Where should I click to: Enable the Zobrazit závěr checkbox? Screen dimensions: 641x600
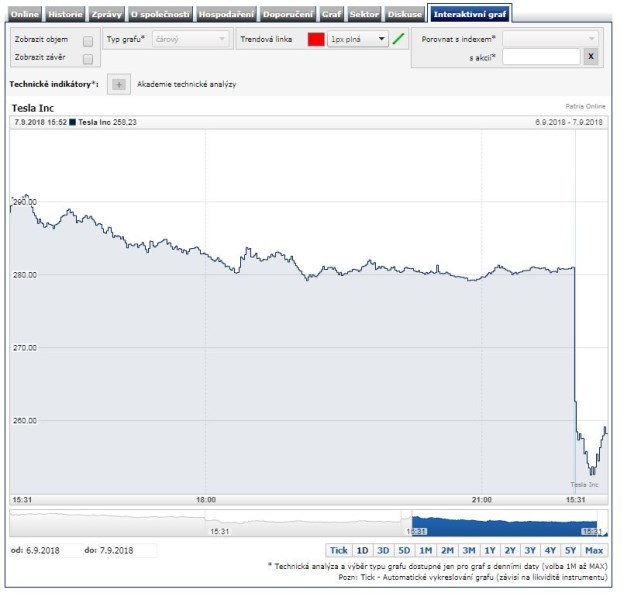click(88, 59)
